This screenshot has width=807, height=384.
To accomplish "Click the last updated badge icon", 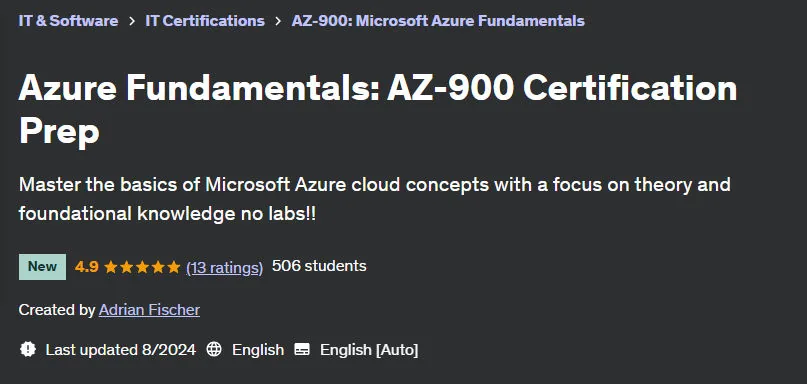I will (28, 350).
